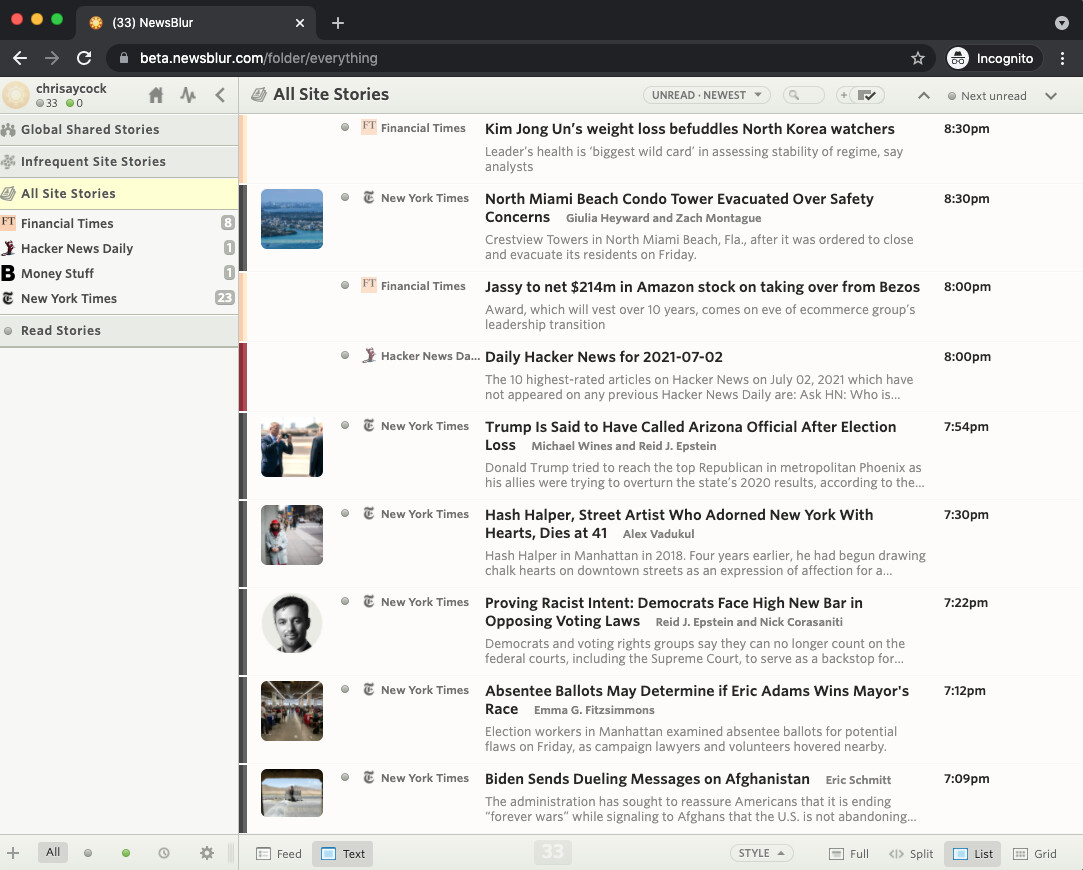Click NYT icon on North Miami Beach row
Image resolution: width=1083 pixels, height=870 pixels.
(369, 197)
